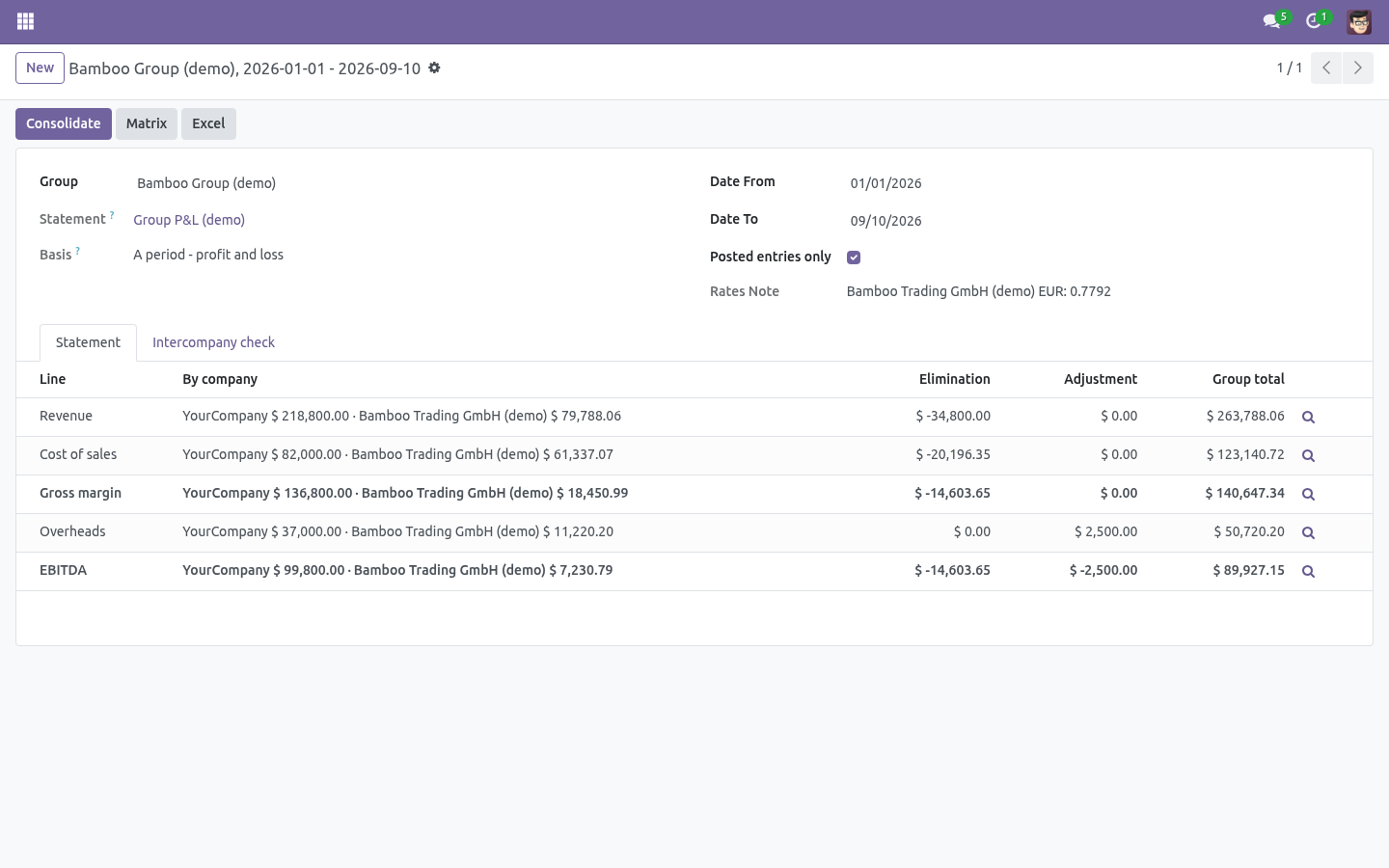Open the gear actions menu beside title
The width and height of the screenshot is (1389, 868).
tap(434, 68)
